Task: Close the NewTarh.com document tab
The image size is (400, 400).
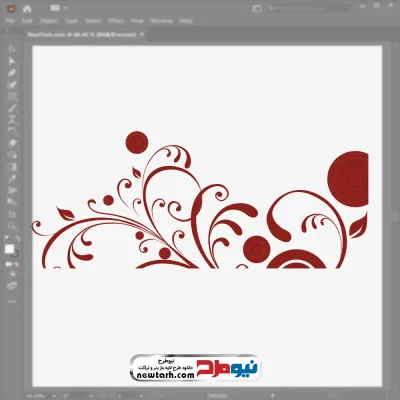Action: (x=142, y=34)
